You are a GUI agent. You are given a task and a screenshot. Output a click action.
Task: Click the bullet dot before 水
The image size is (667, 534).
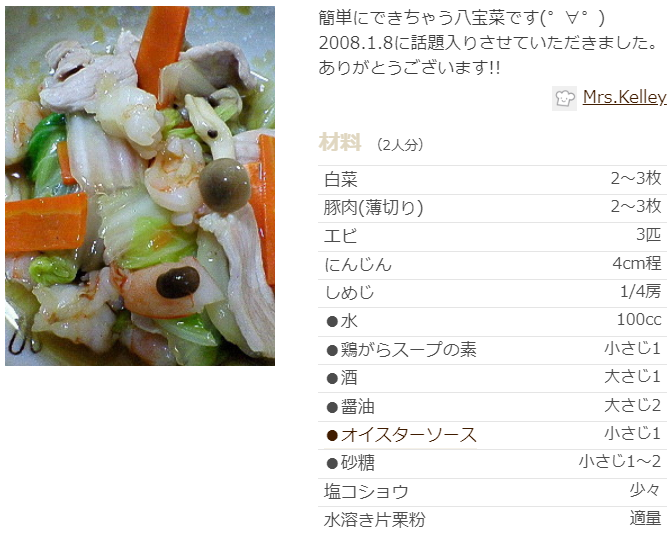(332, 322)
